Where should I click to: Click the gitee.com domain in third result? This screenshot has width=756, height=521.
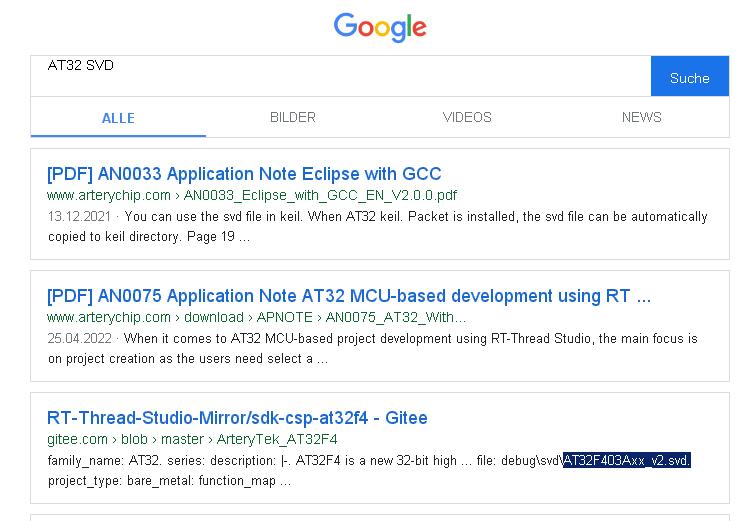tap(77, 439)
